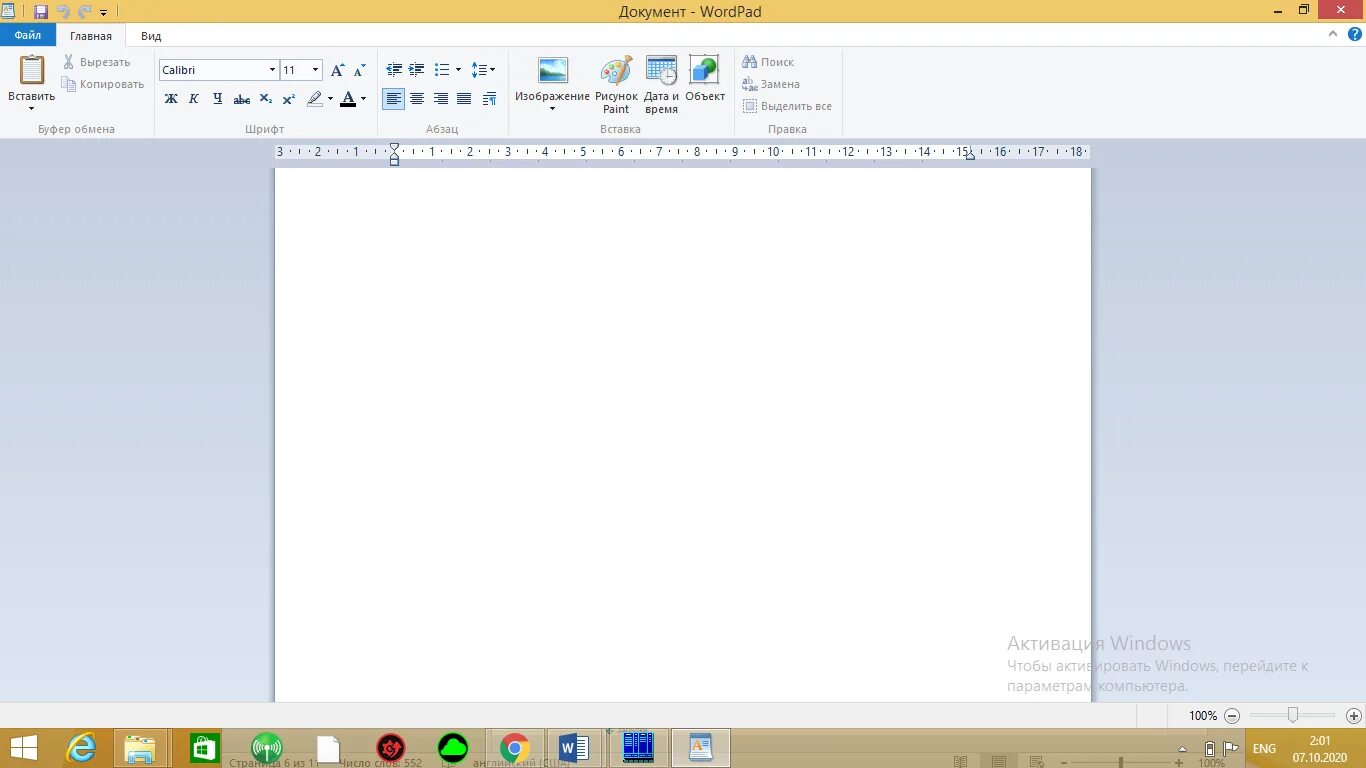Screen dimensions: 1366x768
Task: Click Поиск to find text
Action: pos(768,62)
